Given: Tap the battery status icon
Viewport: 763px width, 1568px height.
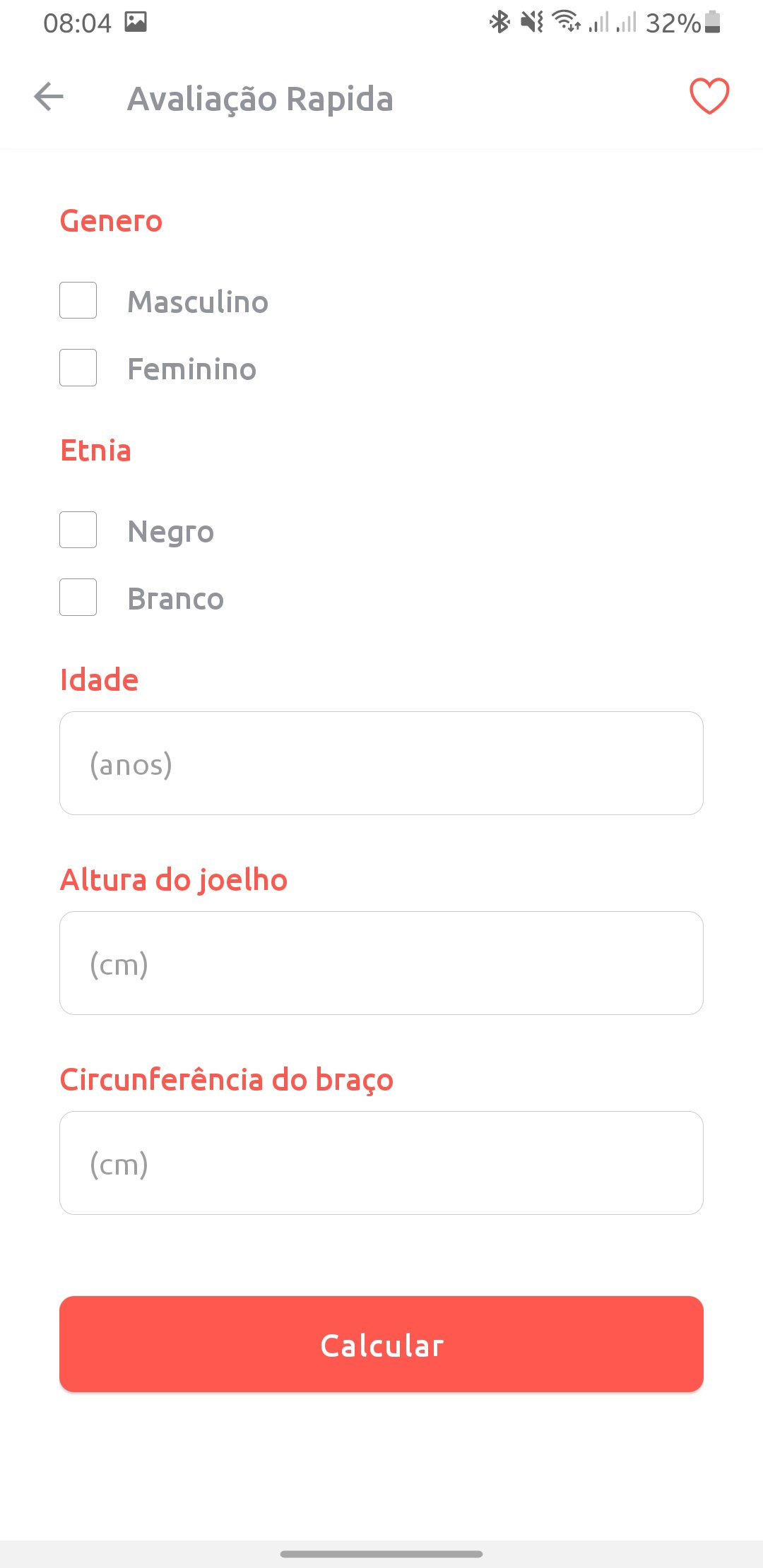Looking at the screenshot, I should coord(713,22).
